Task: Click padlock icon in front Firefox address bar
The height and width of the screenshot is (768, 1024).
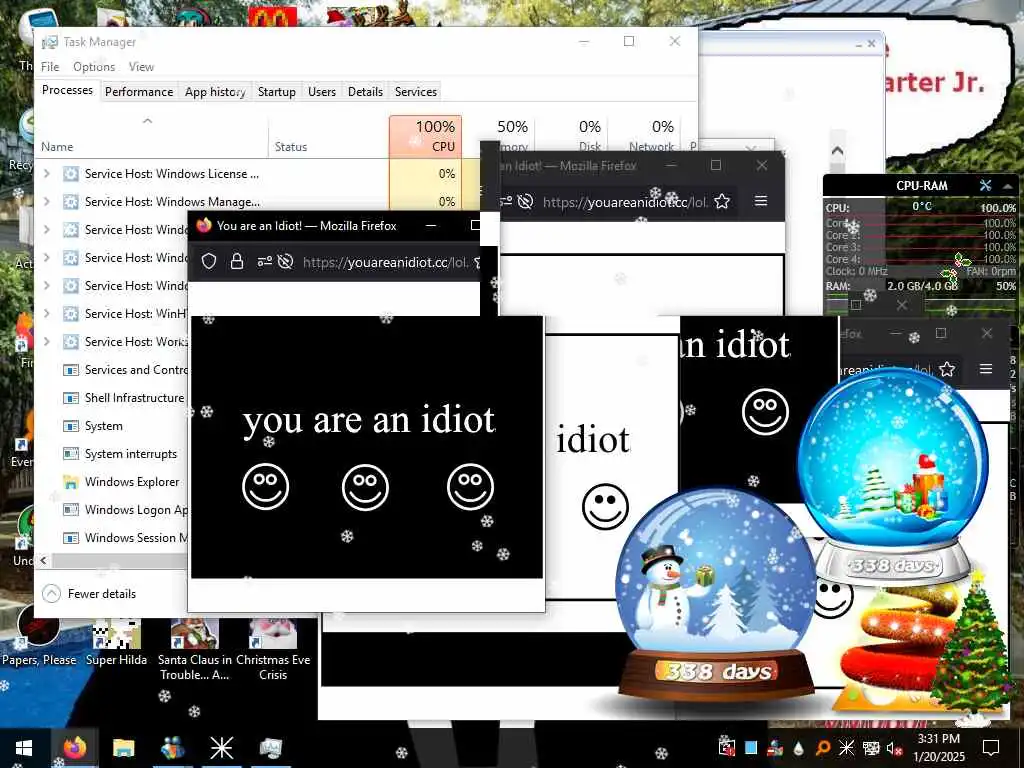Action: tap(237, 262)
